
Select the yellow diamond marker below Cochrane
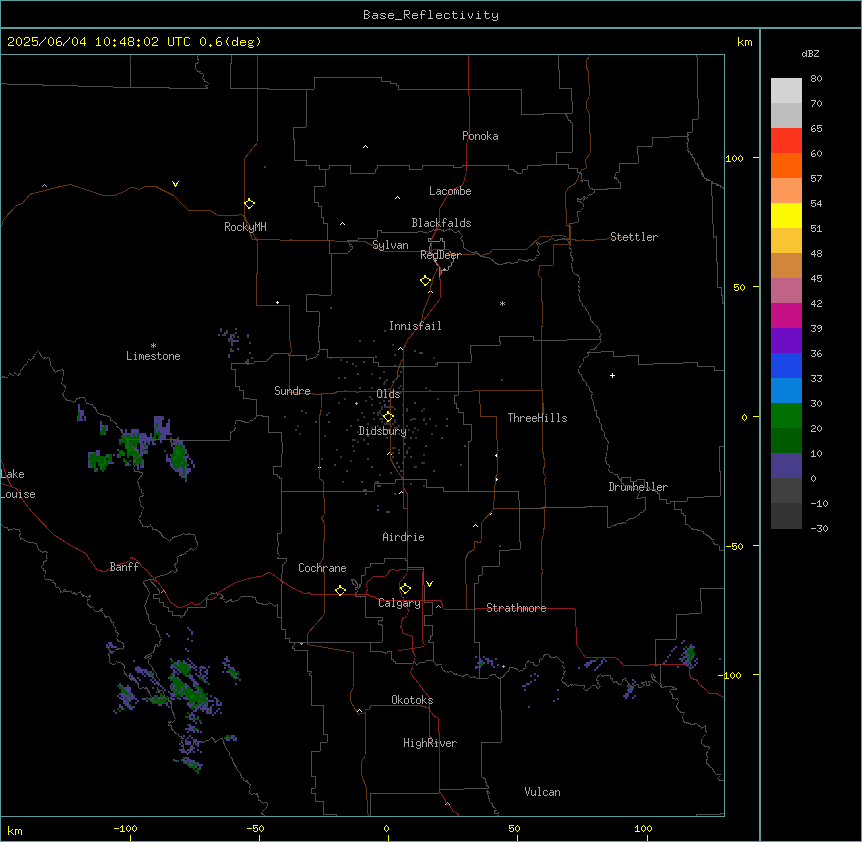click(x=340, y=590)
